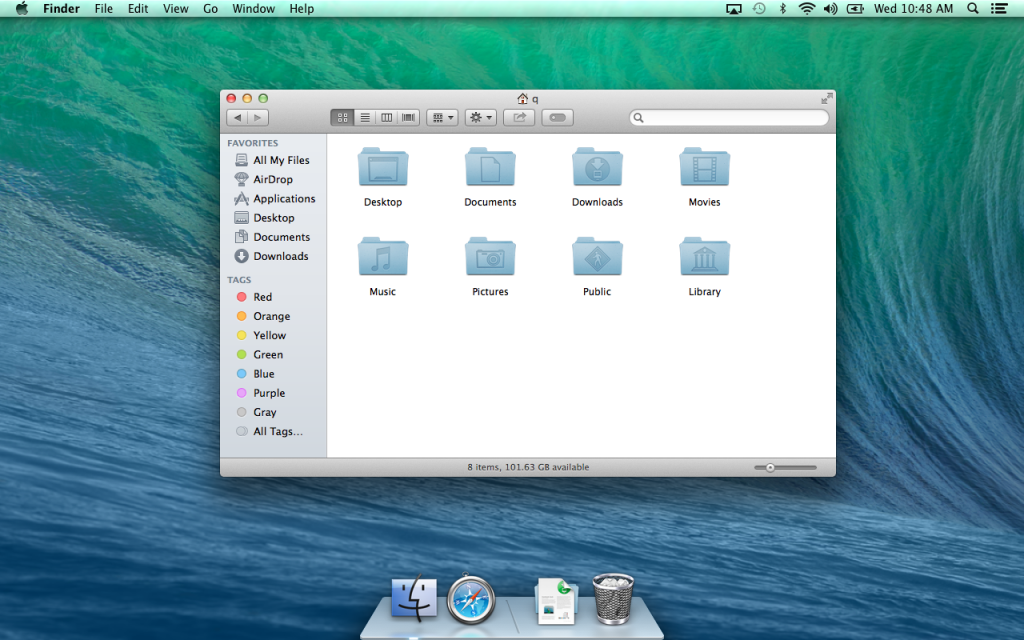Click the Finder search field
The image size is (1024, 640).
(x=729, y=118)
